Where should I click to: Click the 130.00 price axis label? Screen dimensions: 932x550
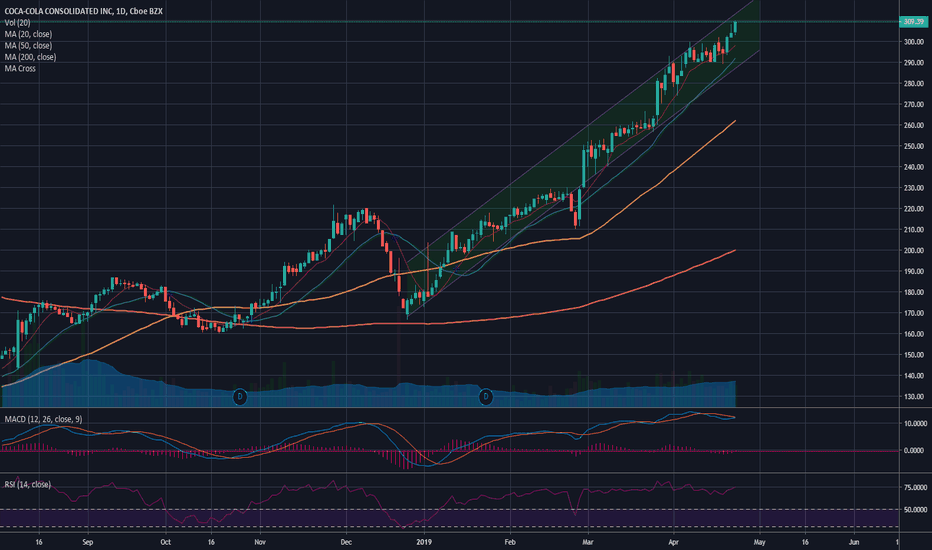[914, 397]
